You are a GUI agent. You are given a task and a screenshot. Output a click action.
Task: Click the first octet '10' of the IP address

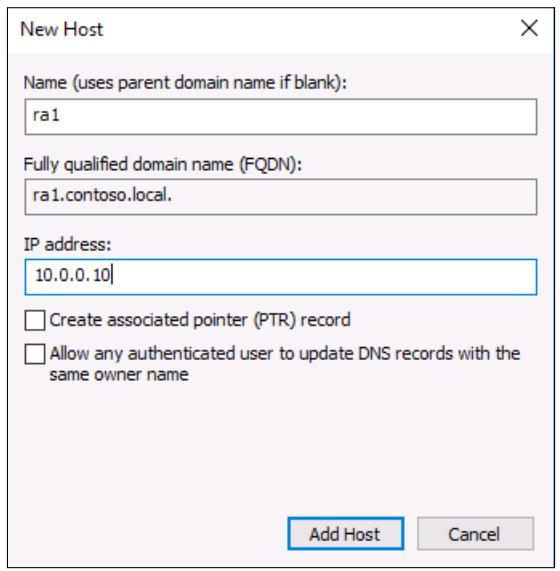point(44,275)
